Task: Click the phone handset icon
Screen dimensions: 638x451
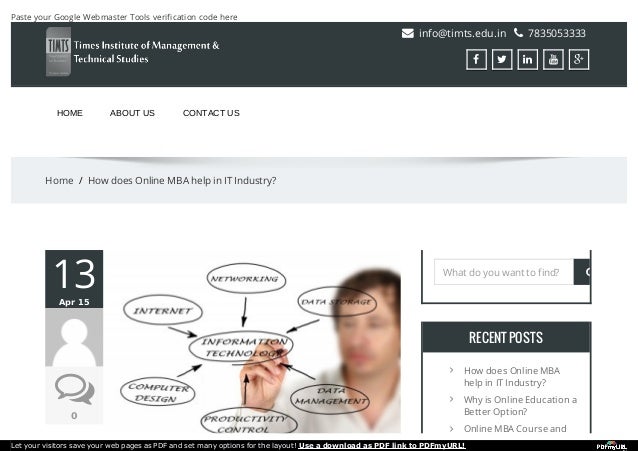Action: [518, 33]
